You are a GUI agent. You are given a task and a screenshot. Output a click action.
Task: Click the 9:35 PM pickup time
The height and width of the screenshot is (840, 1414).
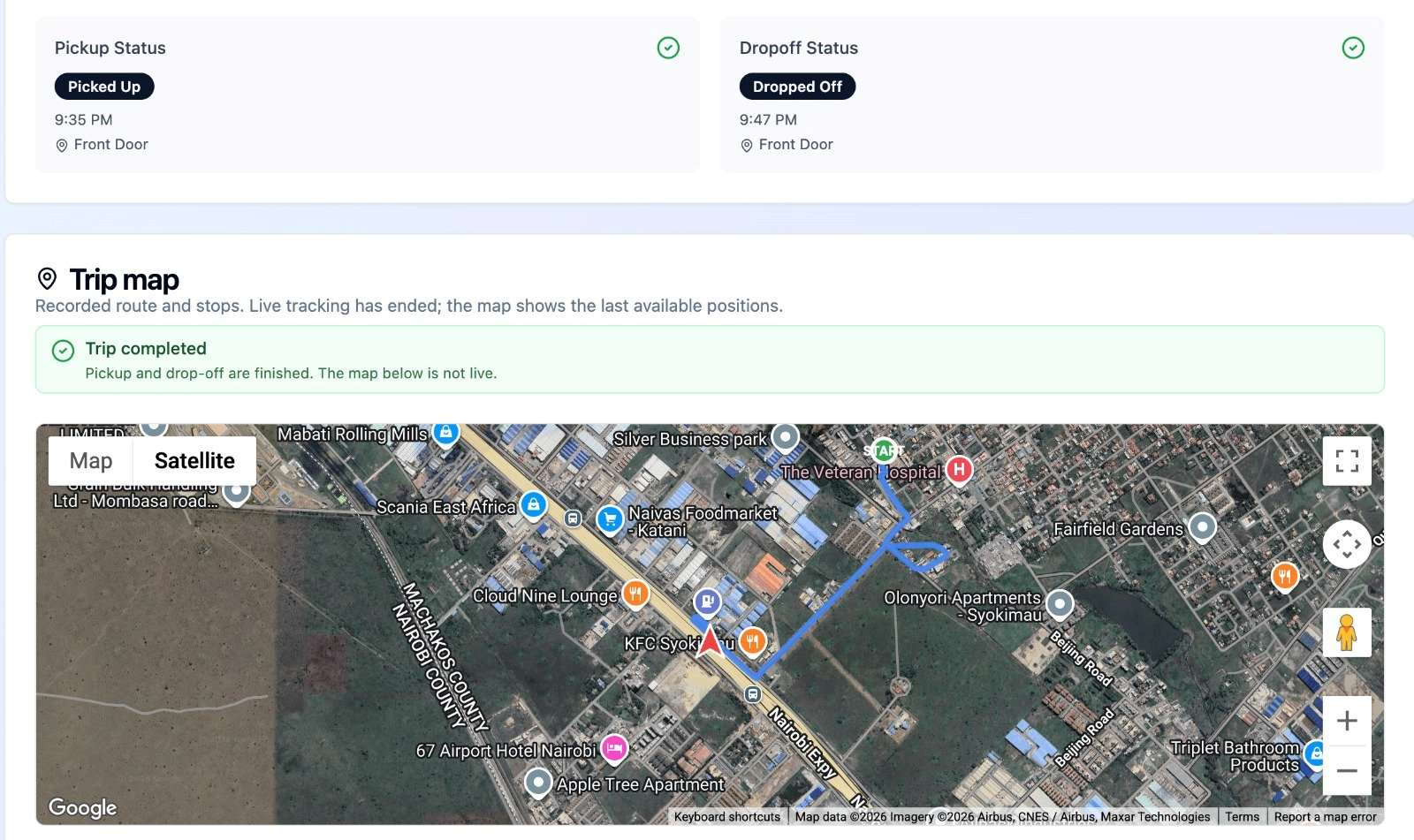[84, 119]
